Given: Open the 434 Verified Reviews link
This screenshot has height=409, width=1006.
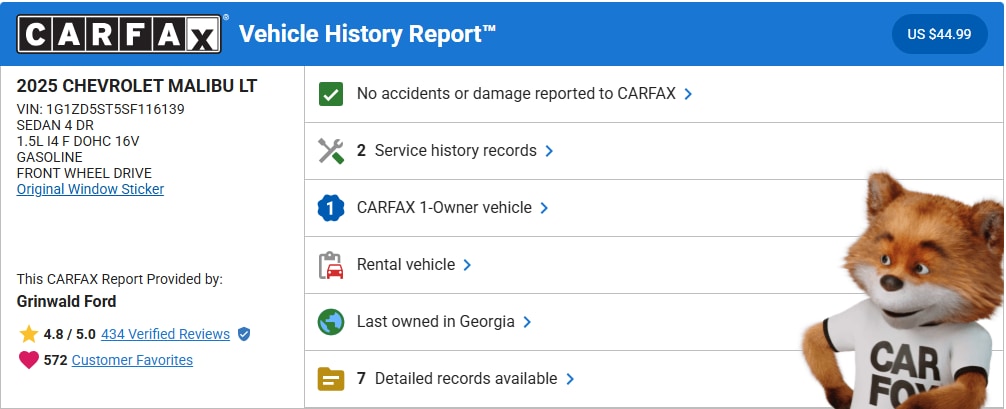Looking at the screenshot, I should tap(165, 334).
